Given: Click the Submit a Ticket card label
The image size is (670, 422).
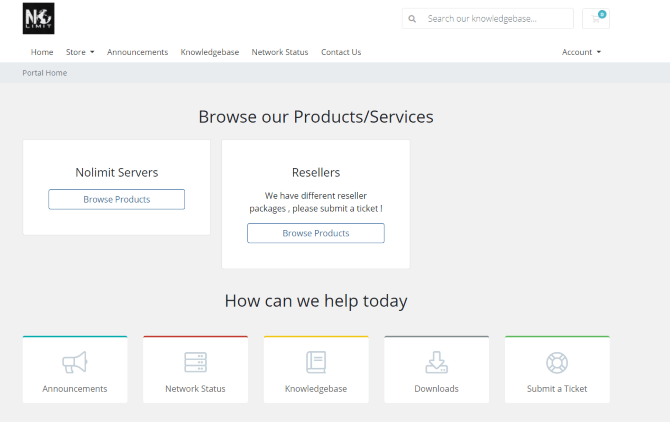Looking at the screenshot, I should [557, 389].
